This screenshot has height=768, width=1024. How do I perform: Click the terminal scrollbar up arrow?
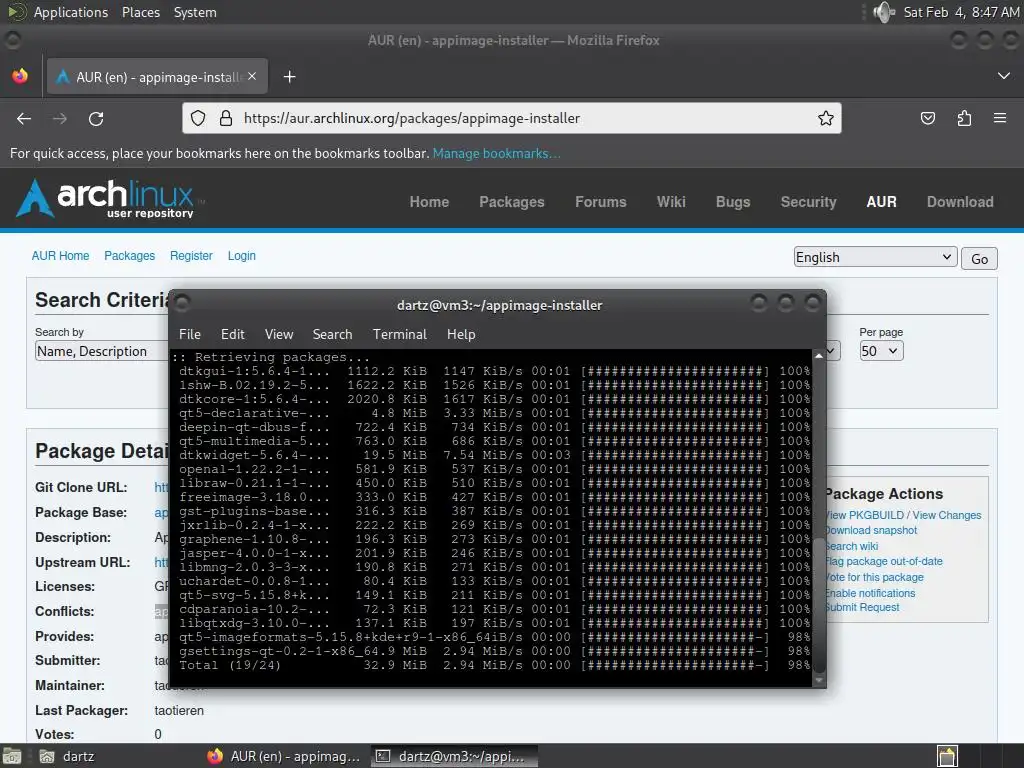(818, 356)
